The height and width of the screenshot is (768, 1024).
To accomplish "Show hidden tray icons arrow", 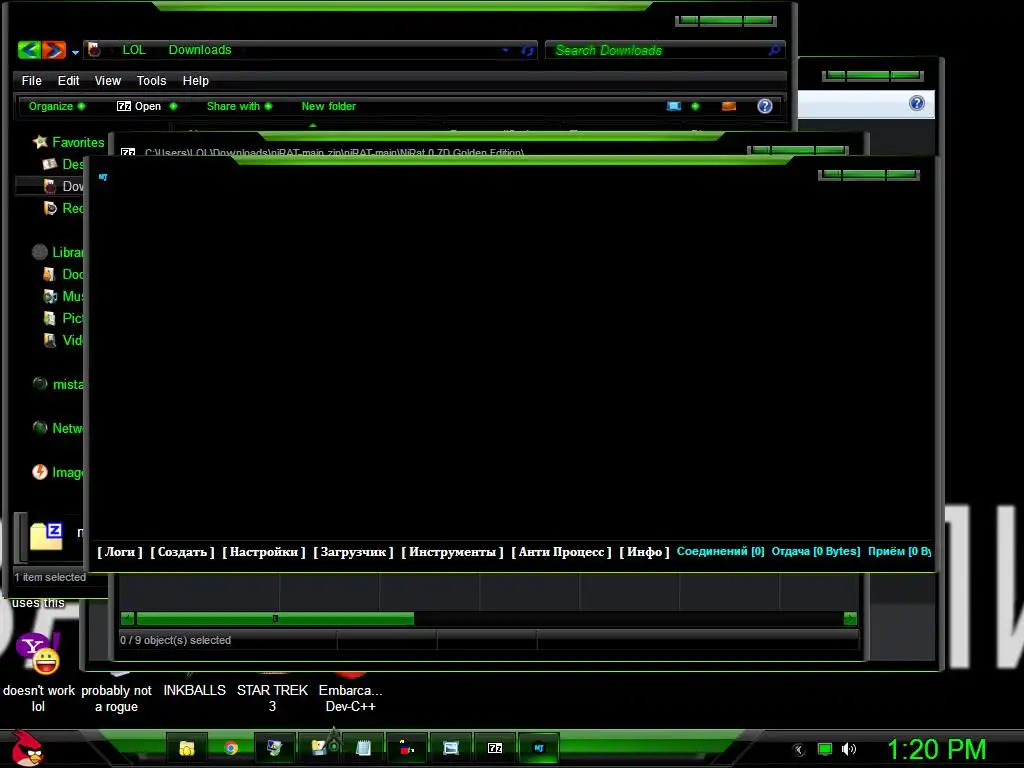I will 798,750.
